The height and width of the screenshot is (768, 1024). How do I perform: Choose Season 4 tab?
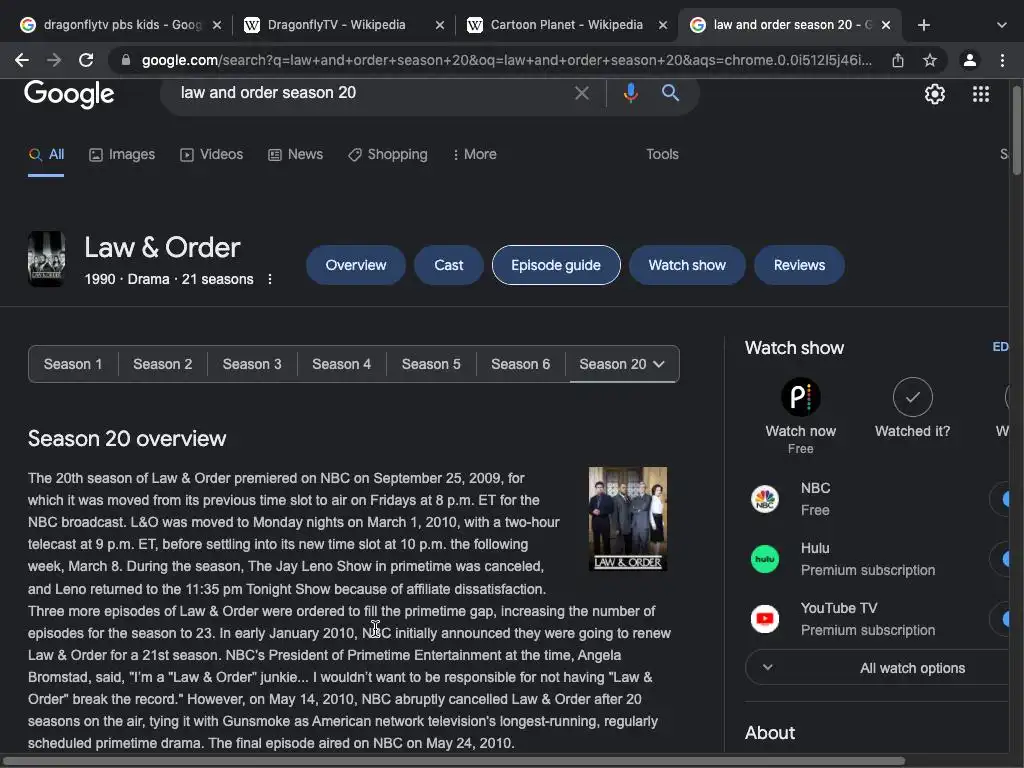(342, 364)
